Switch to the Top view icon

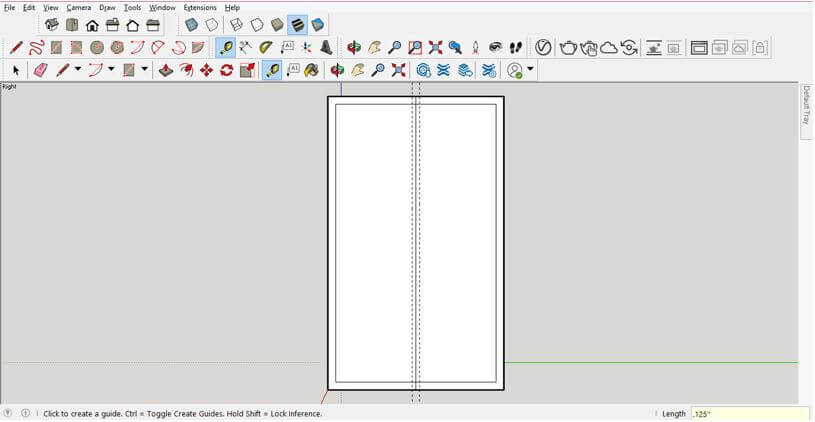(72, 24)
